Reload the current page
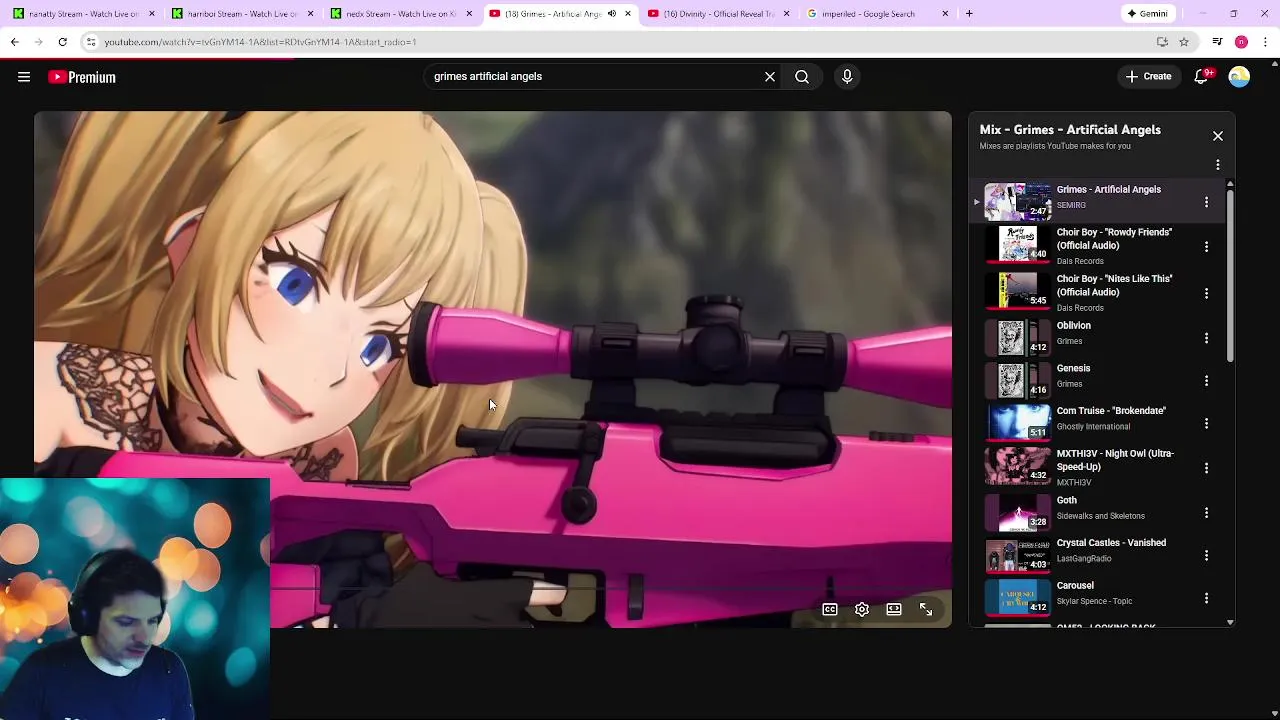1280x720 pixels. pyautogui.click(x=62, y=42)
